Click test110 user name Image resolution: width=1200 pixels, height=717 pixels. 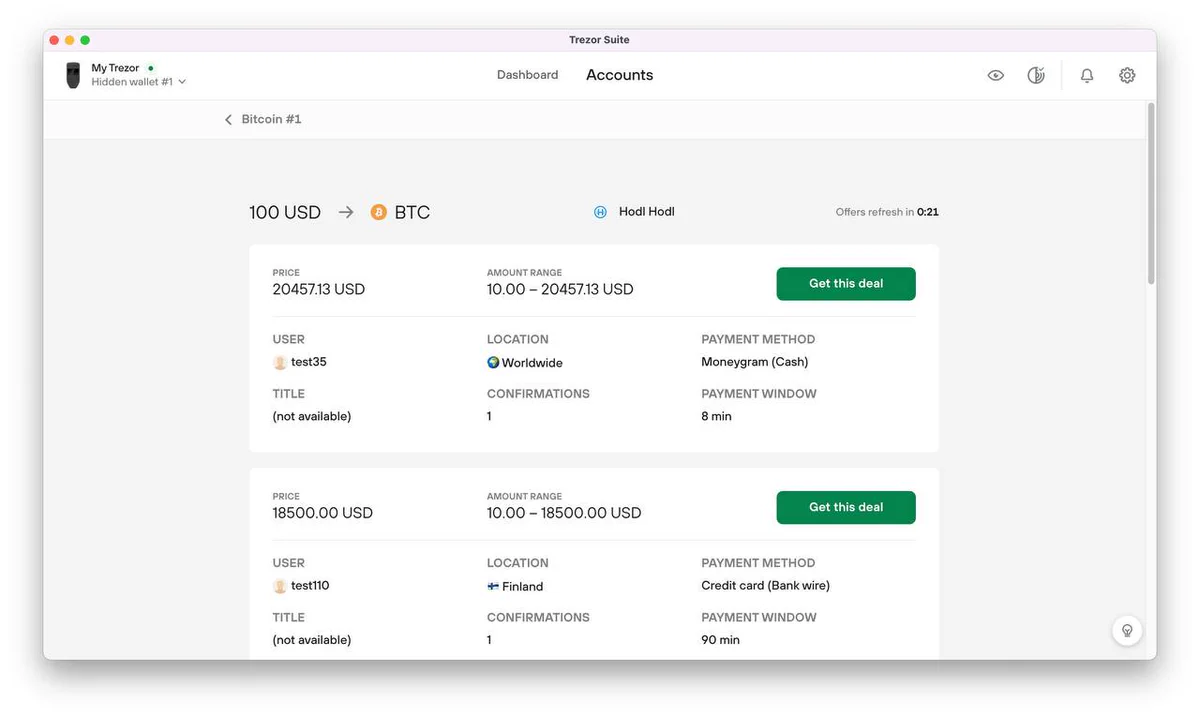click(310, 585)
